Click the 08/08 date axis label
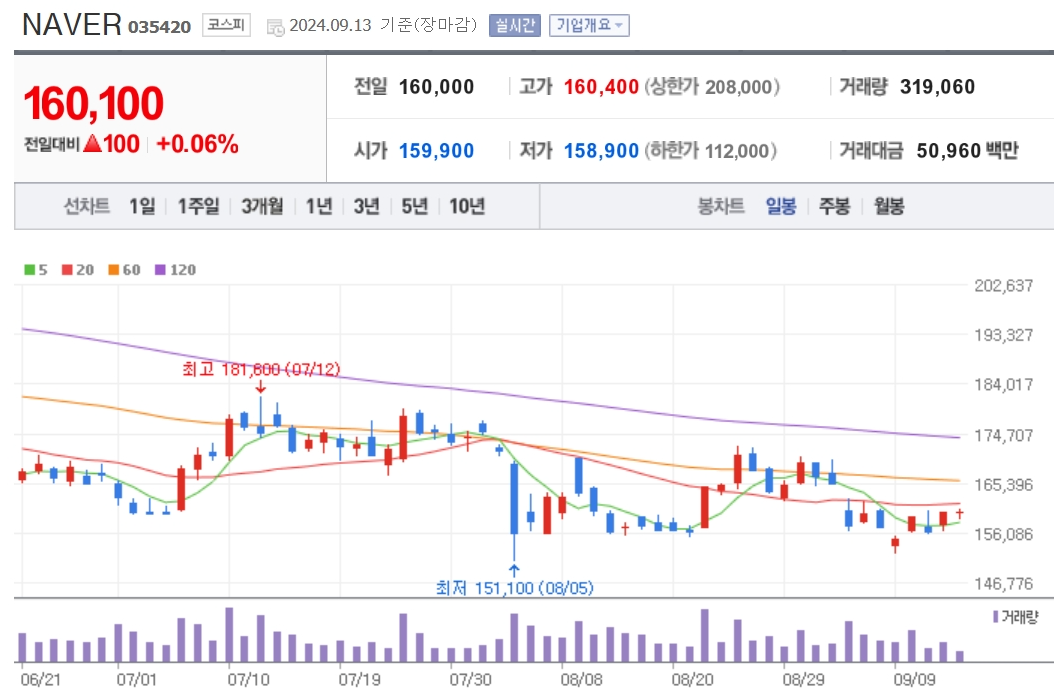The image size is (1054, 696). (x=582, y=679)
